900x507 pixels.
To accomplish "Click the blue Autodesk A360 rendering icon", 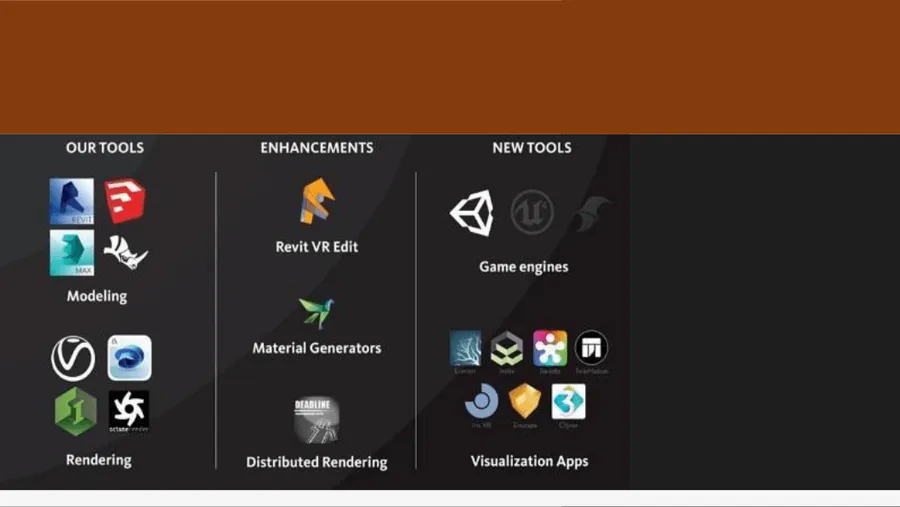I will (130, 358).
